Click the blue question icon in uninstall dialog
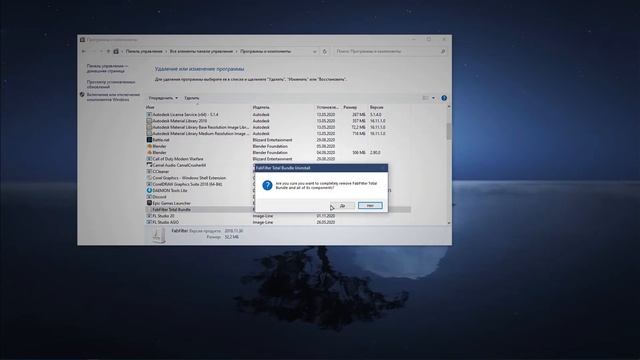This screenshot has width=640, height=360. tap(267, 185)
